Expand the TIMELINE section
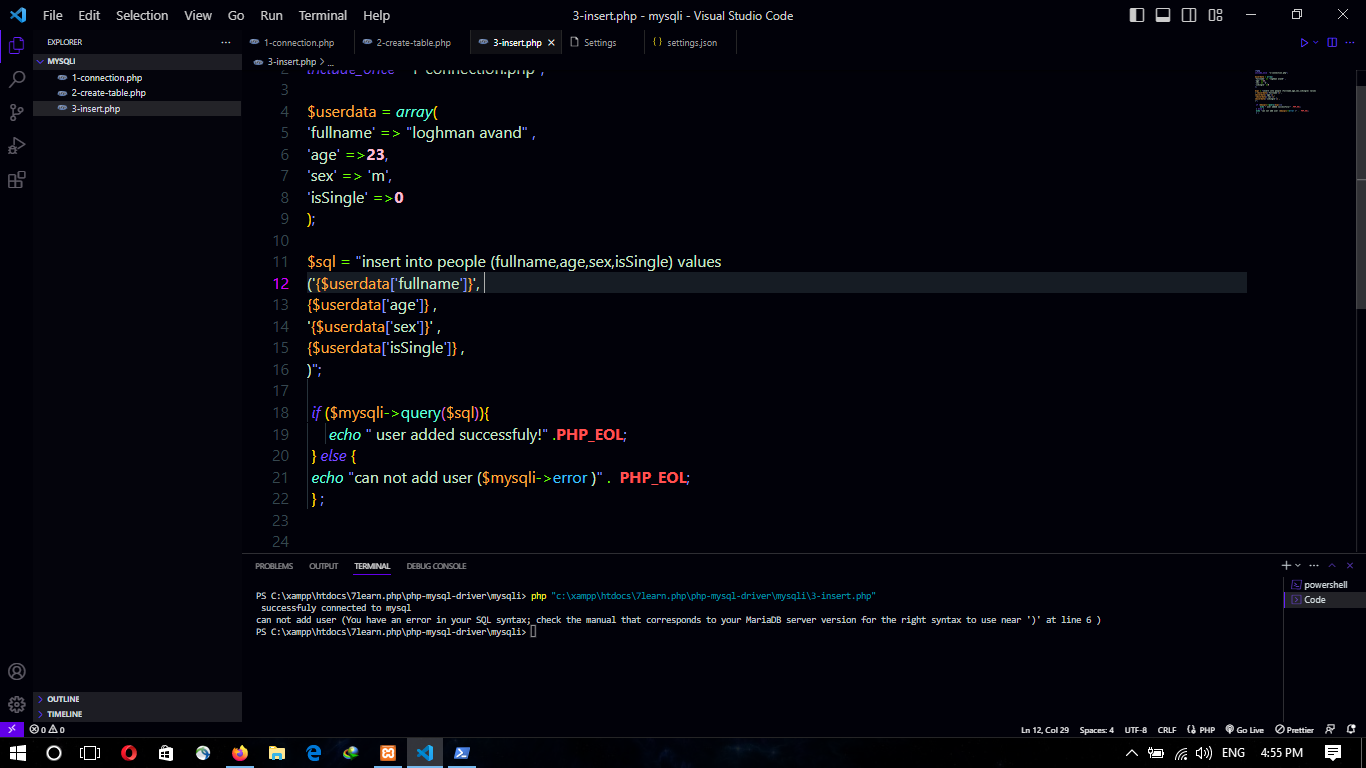1366x768 pixels. point(138,714)
